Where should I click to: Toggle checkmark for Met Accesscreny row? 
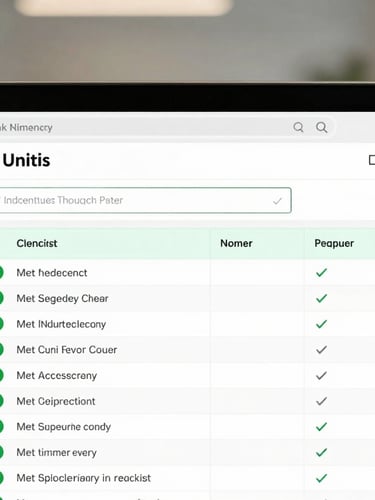coord(321,376)
